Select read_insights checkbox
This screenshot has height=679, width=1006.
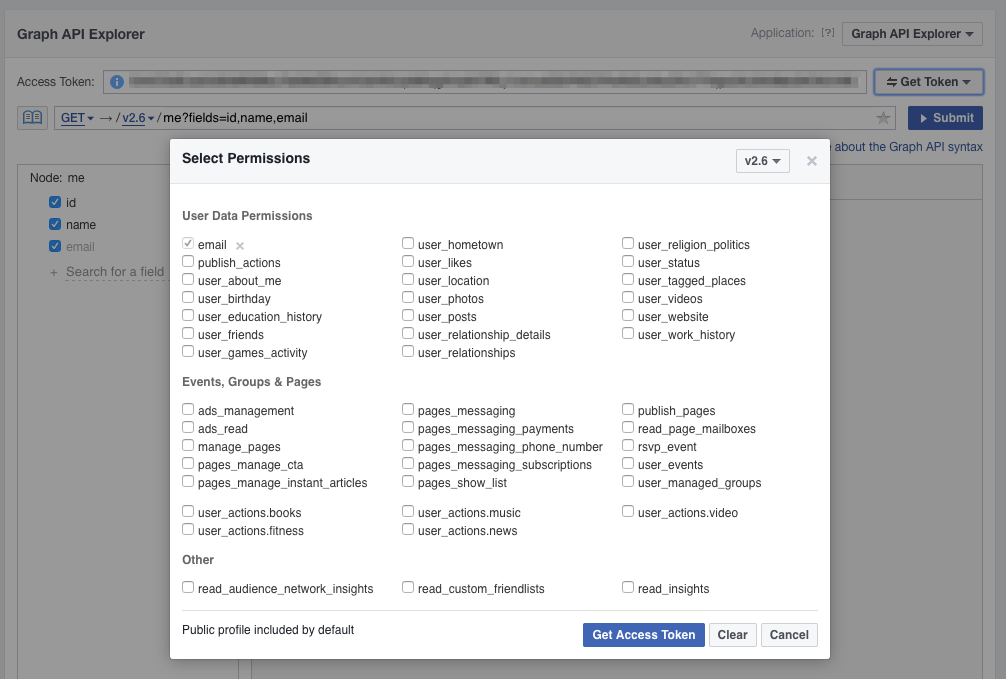[x=628, y=587]
